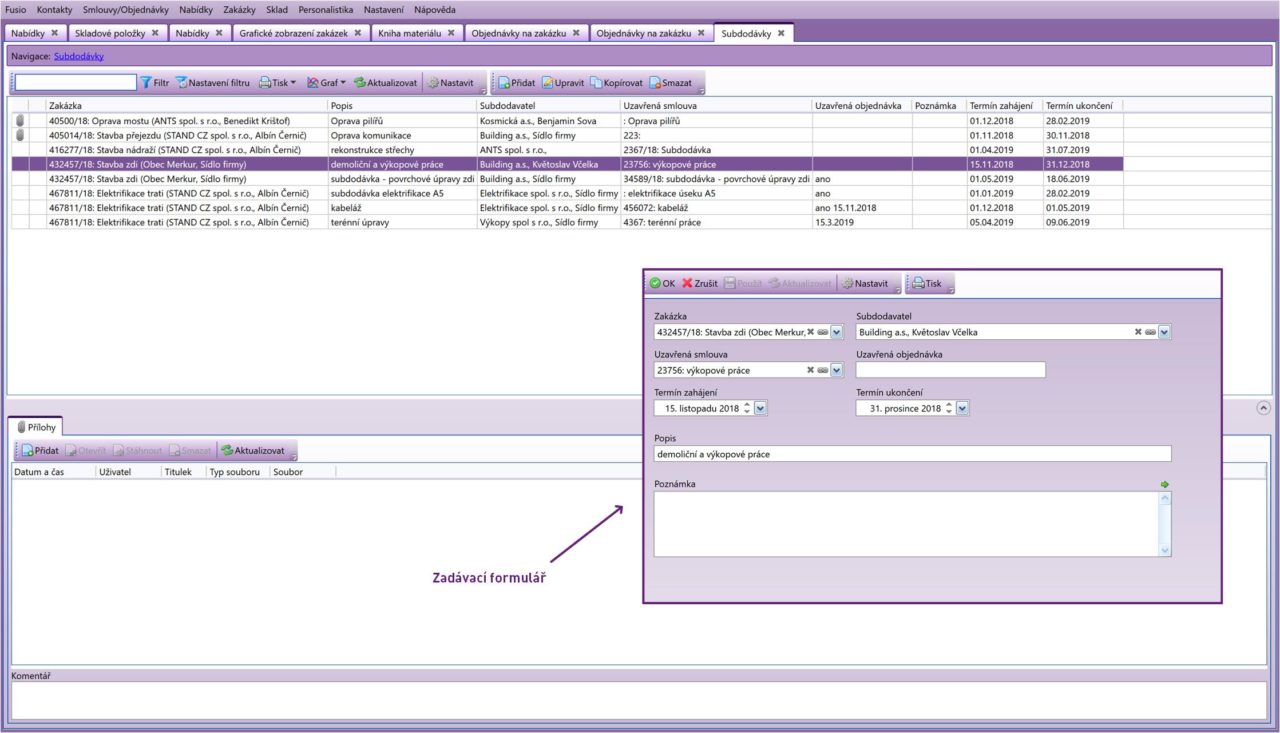Image resolution: width=1280 pixels, height=733 pixels.
Task: Open the Graf dropdown in the main toolbar
Action: click(x=326, y=83)
